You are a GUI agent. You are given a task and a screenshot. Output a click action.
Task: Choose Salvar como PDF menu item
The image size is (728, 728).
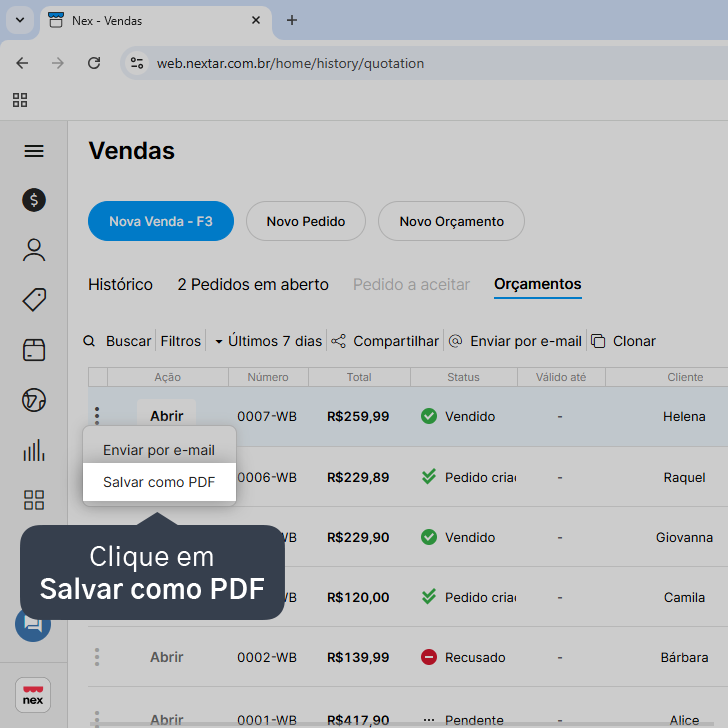[159, 482]
